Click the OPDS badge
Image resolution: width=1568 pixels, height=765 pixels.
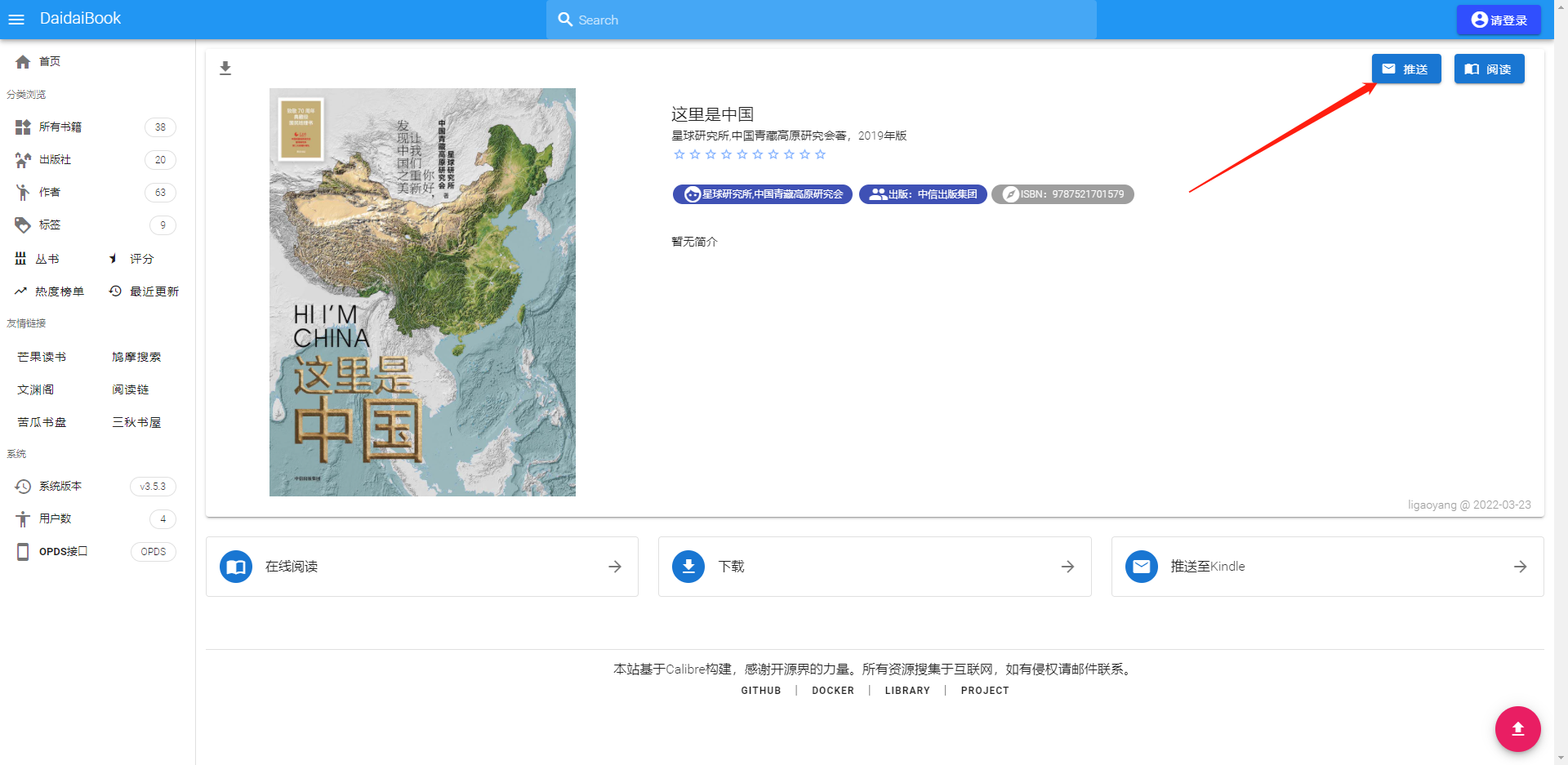tap(154, 552)
